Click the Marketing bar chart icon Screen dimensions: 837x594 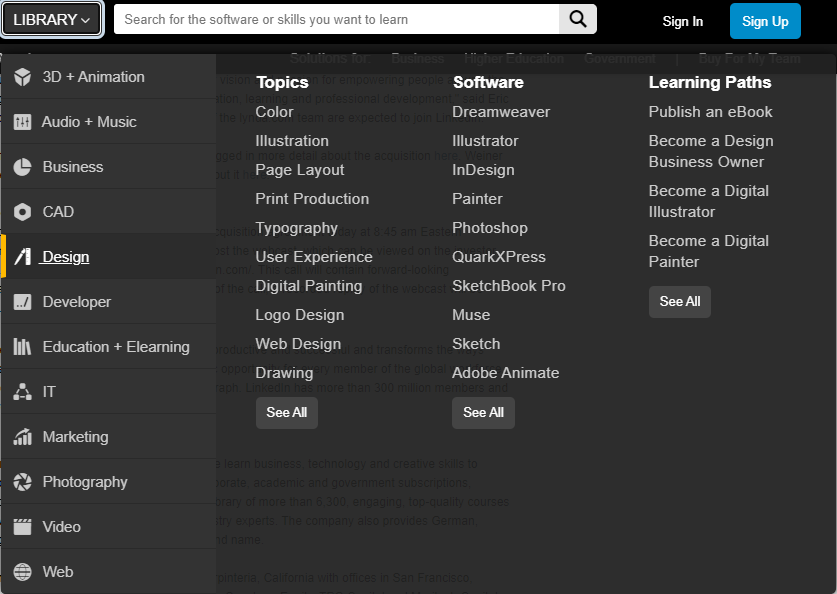click(x=22, y=437)
